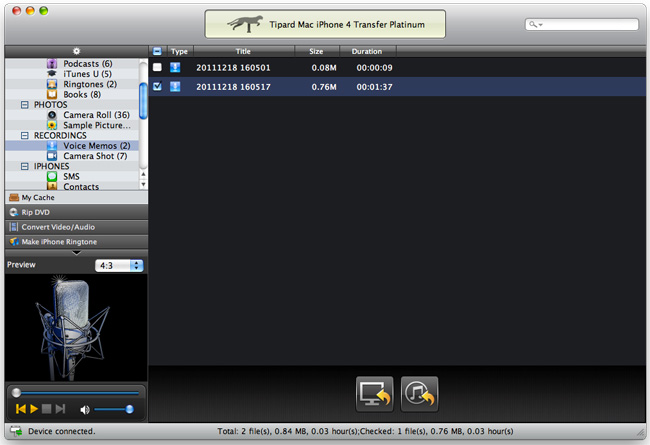Image resolution: width=650 pixels, height=445 pixels.
Task: Click the export to iTunes icon button
Action: [419, 394]
